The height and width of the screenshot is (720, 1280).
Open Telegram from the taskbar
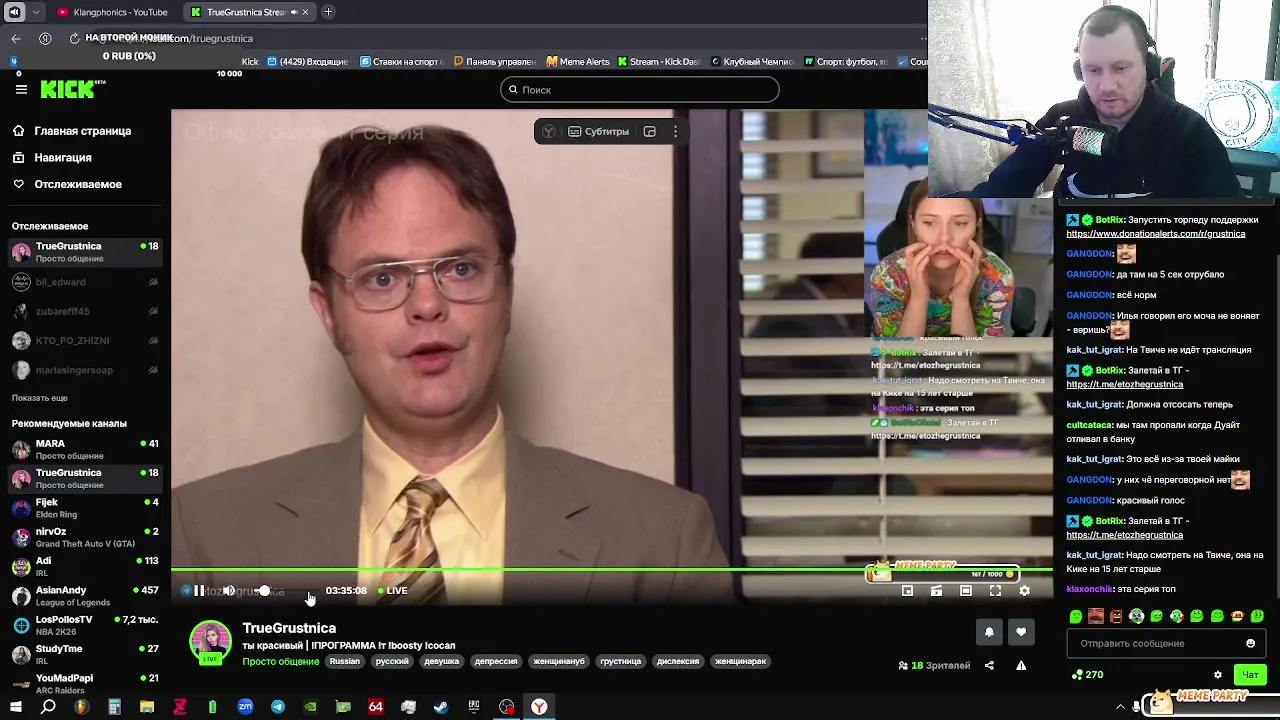(x=278, y=707)
